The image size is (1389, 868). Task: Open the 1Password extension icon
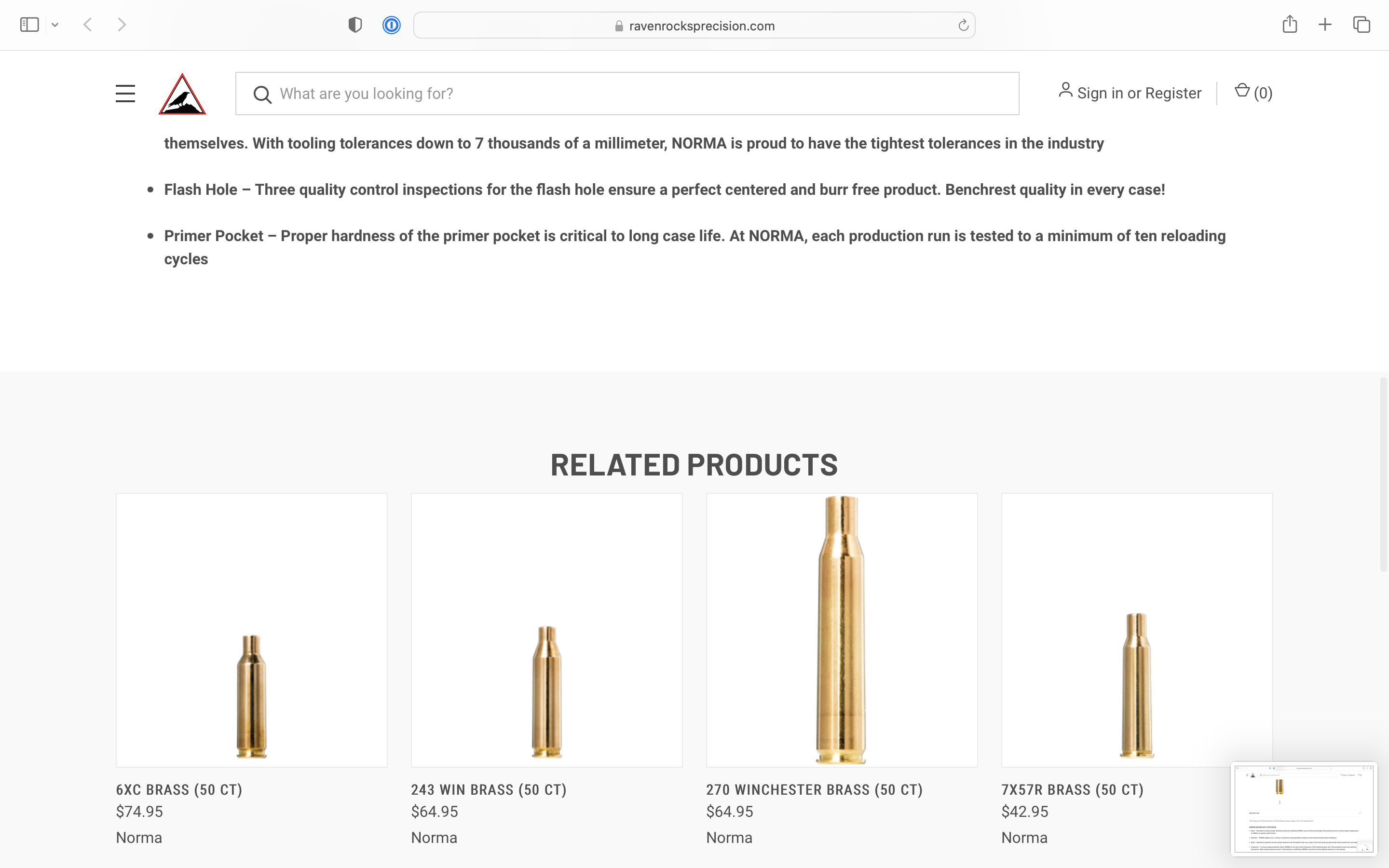tap(392, 25)
